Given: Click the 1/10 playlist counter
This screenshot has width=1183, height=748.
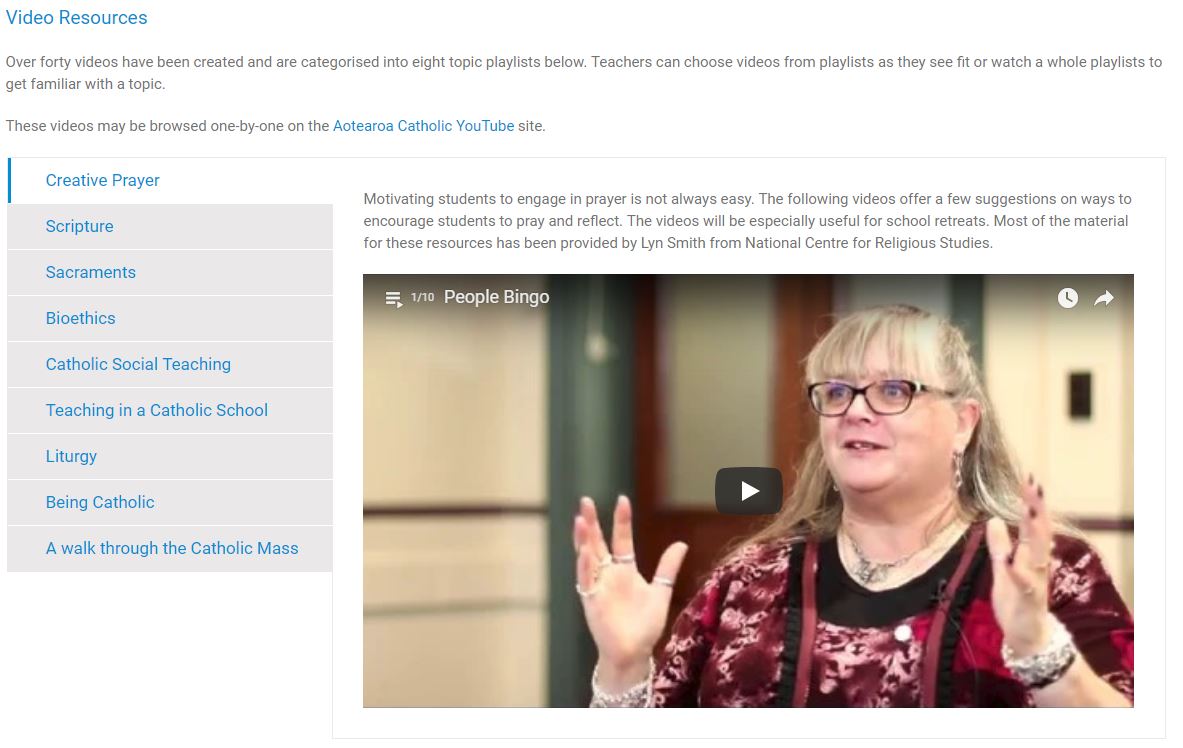Looking at the screenshot, I should click(422, 297).
